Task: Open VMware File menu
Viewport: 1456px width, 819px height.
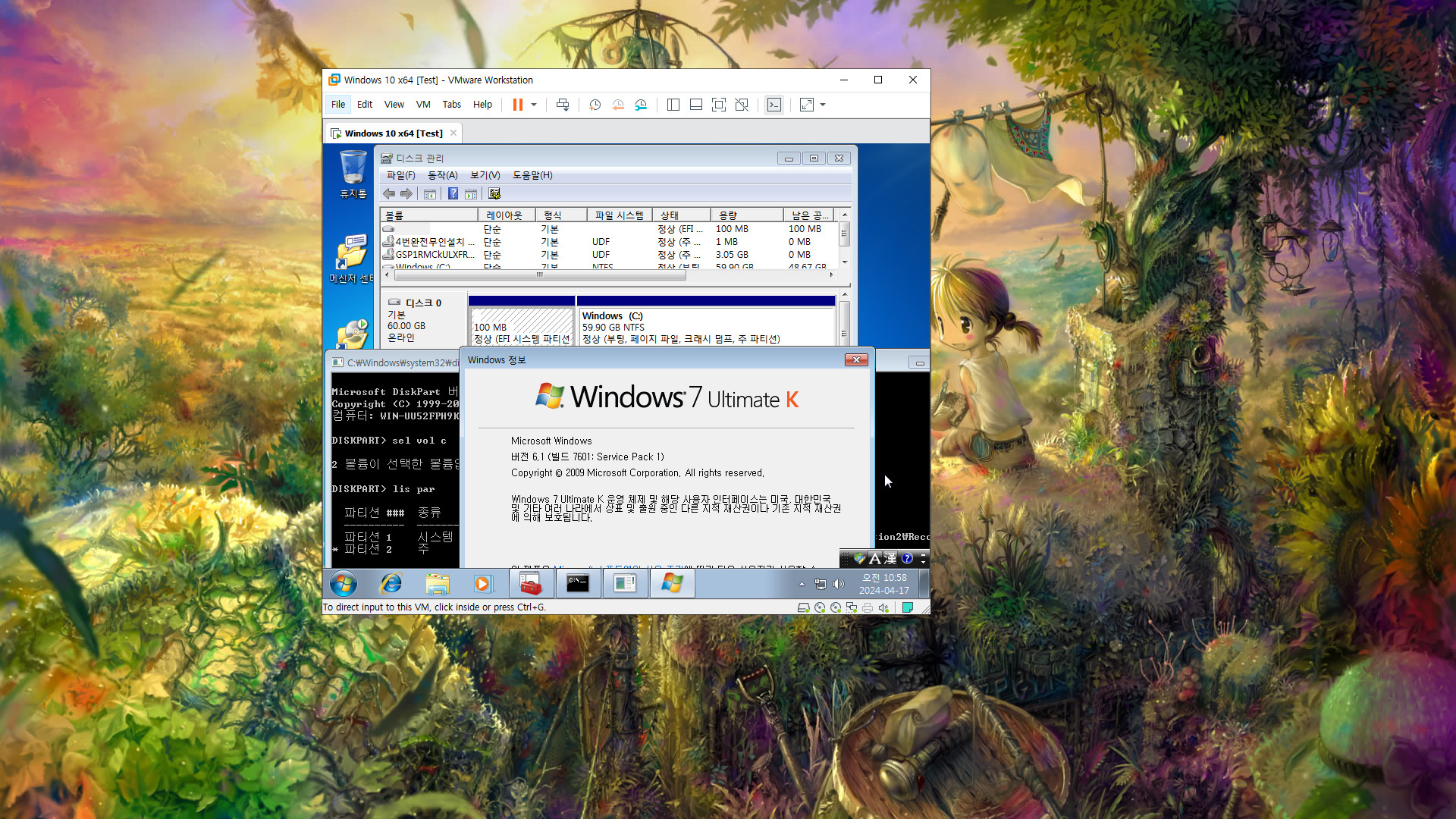Action: pyautogui.click(x=338, y=105)
